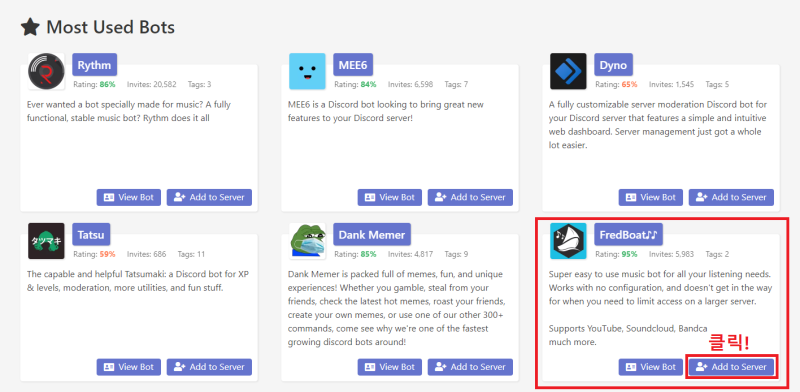Click FredBoat's Invites: 5,983 text
Viewport: 800px width, 392px height.
click(x=671, y=254)
